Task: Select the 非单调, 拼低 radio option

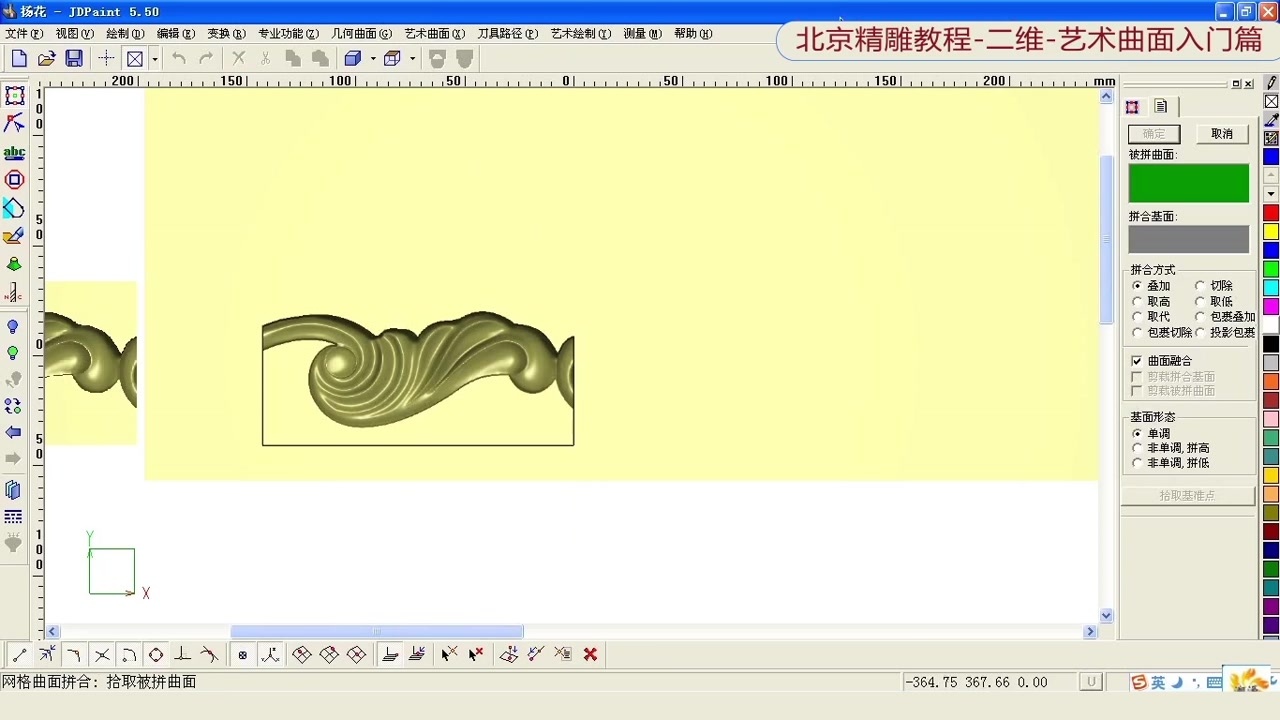Action: (x=1137, y=463)
